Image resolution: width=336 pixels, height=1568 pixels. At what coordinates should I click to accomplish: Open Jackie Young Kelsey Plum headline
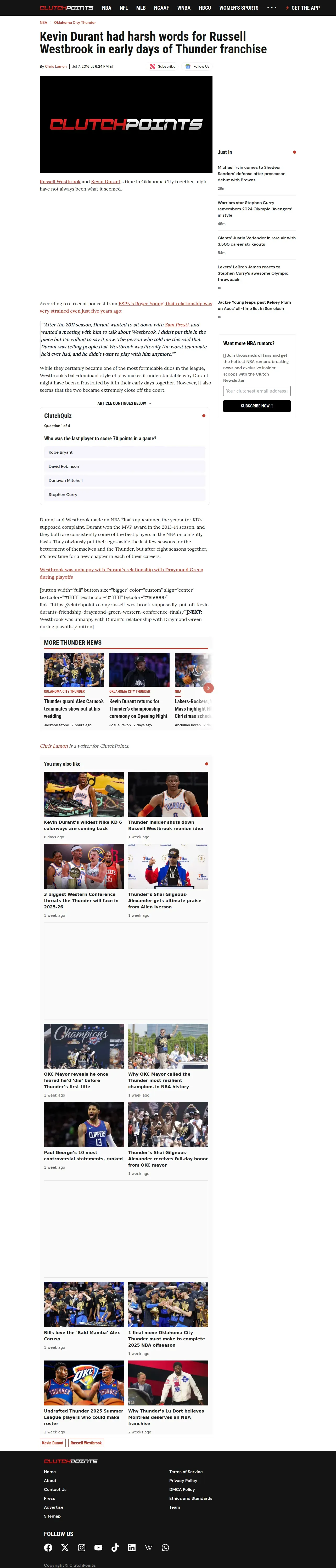coord(254,305)
